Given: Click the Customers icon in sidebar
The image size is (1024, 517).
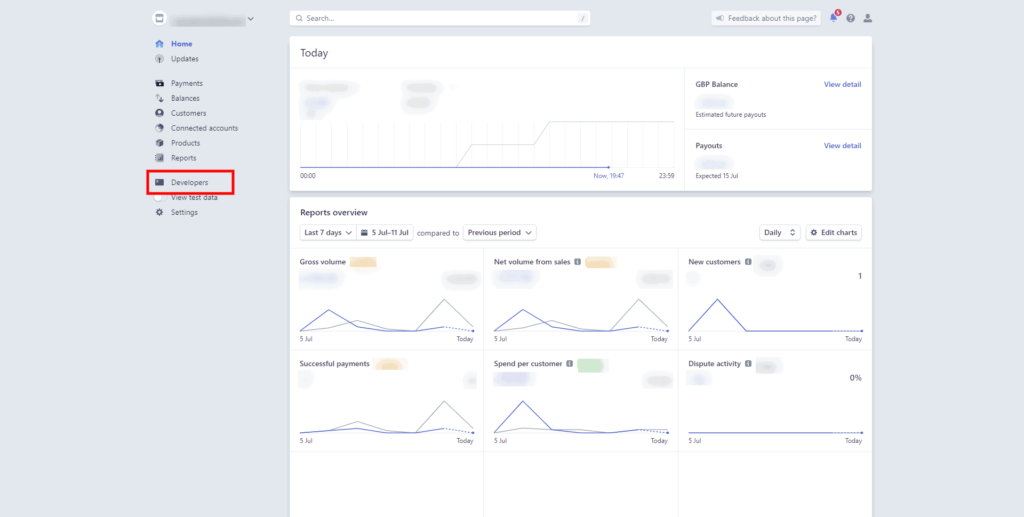Looking at the screenshot, I should (160, 113).
